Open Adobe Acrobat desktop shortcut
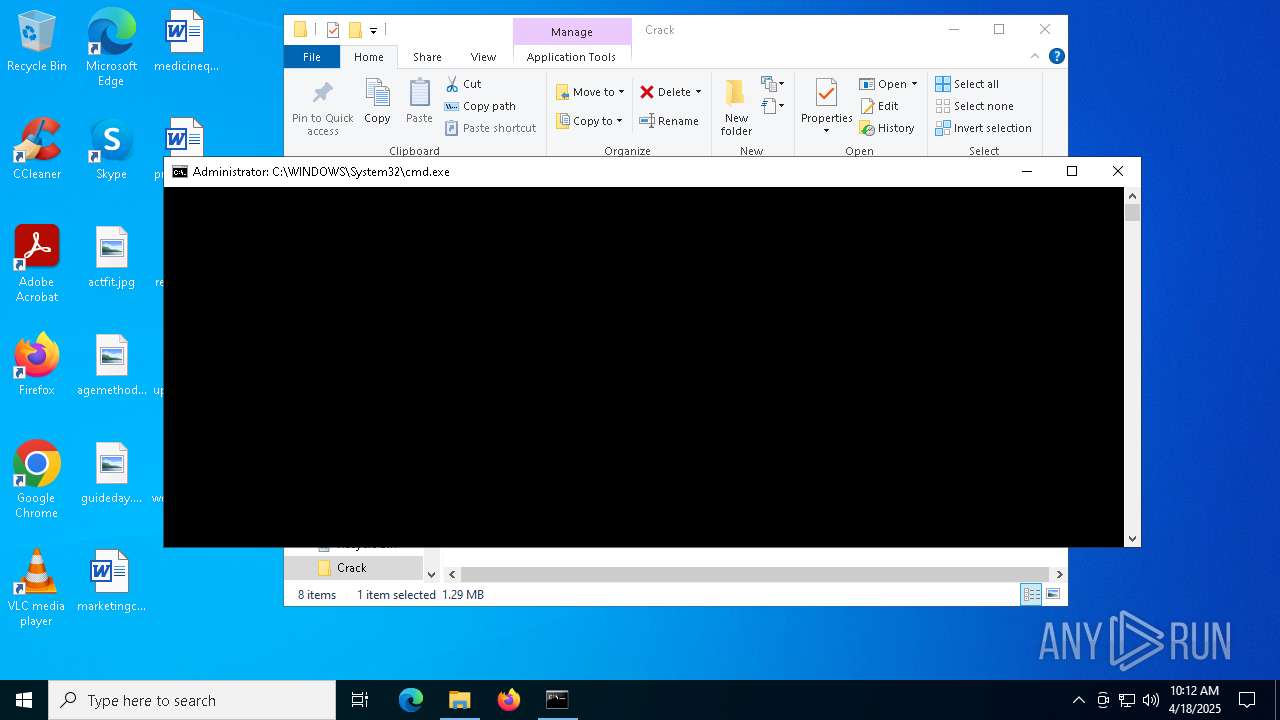Image resolution: width=1280 pixels, height=720 pixels. point(37,264)
